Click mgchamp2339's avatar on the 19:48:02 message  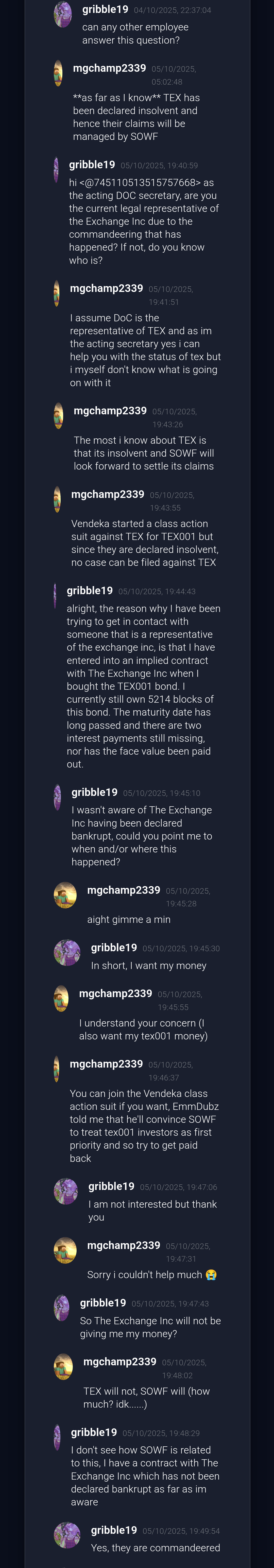(x=63, y=1367)
